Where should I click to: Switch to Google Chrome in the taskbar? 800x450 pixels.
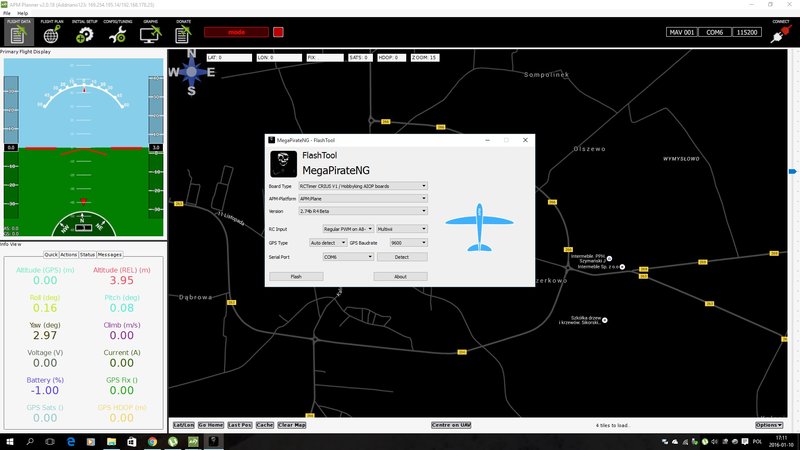click(x=152, y=442)
